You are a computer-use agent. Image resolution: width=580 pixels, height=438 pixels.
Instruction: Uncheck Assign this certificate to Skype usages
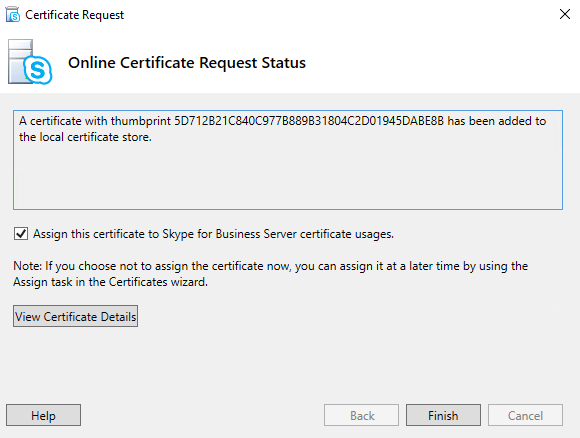tap(21, 234)
